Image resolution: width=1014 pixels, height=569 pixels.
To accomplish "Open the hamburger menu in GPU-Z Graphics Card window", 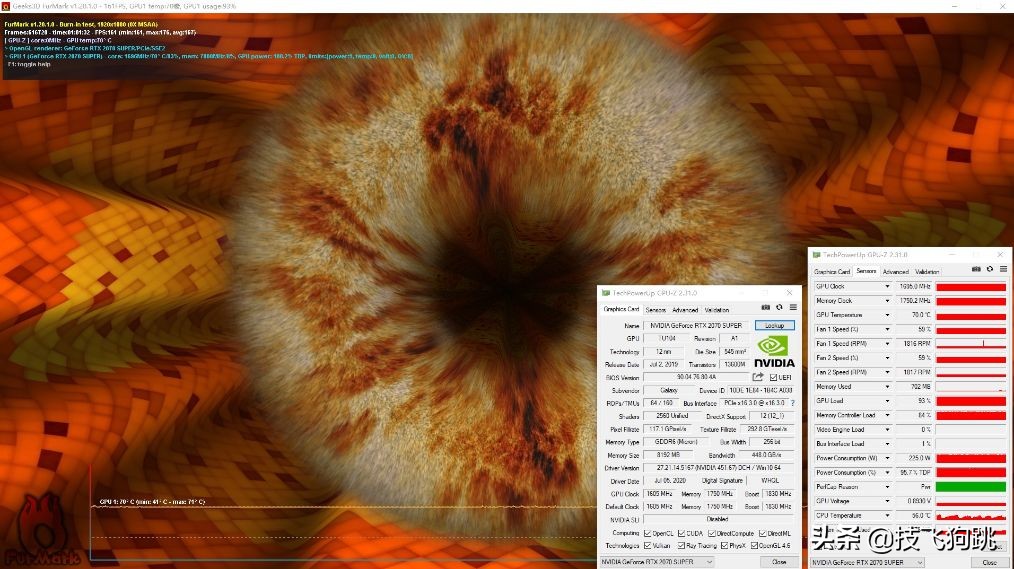I will (x=793, y=308).
